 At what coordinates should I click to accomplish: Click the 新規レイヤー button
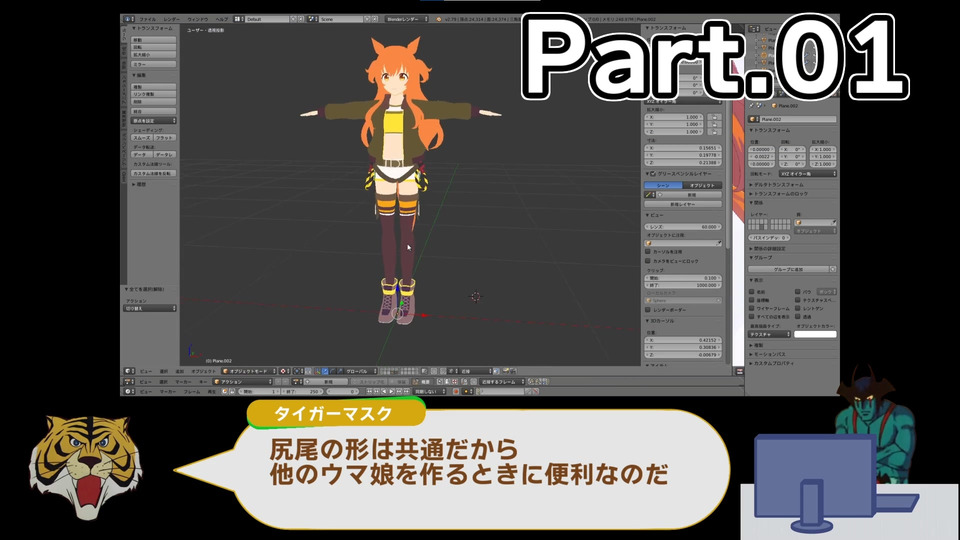pos(683,204)
